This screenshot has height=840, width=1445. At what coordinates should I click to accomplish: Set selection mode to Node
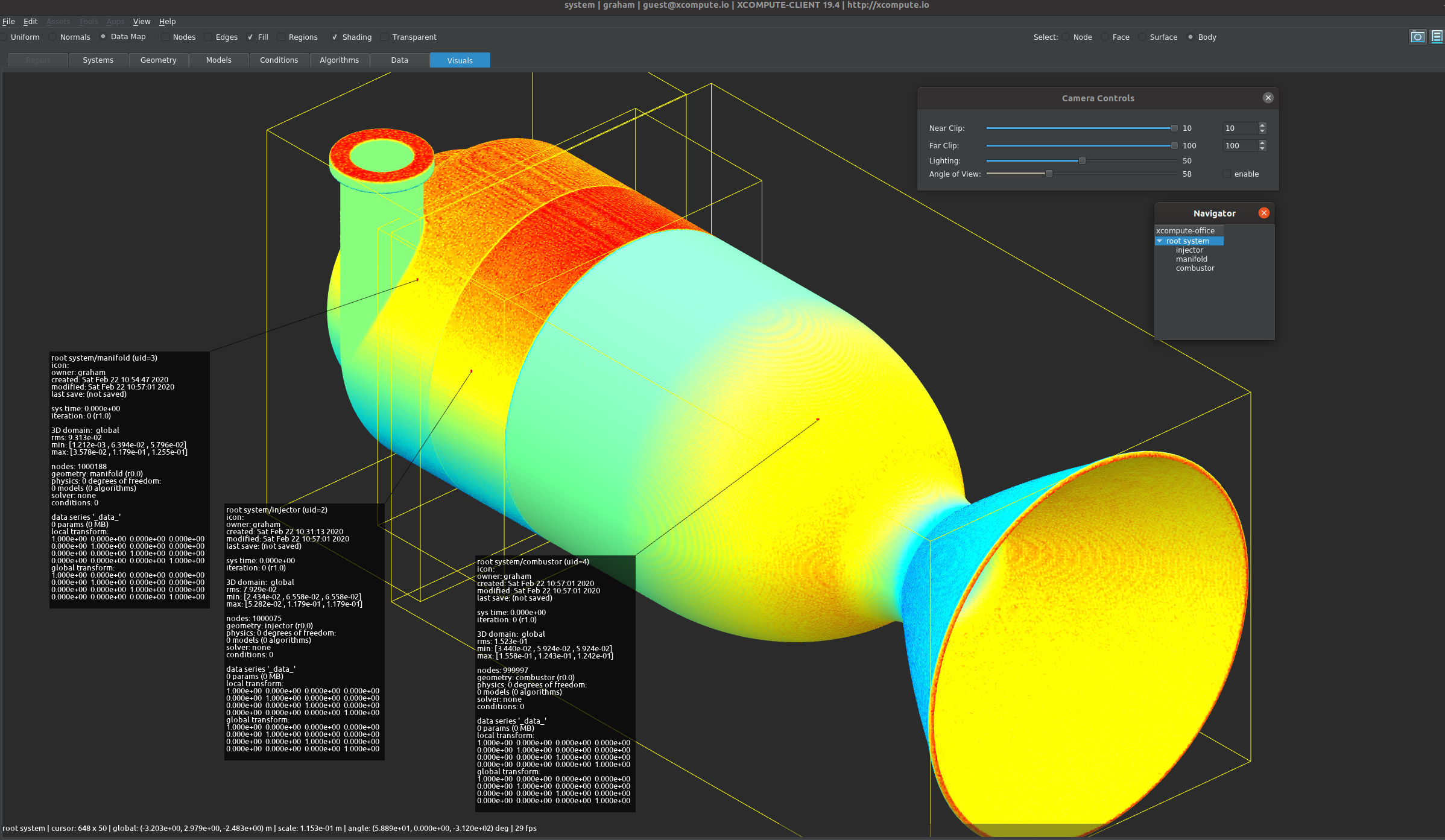click(x=1066, y=37)
